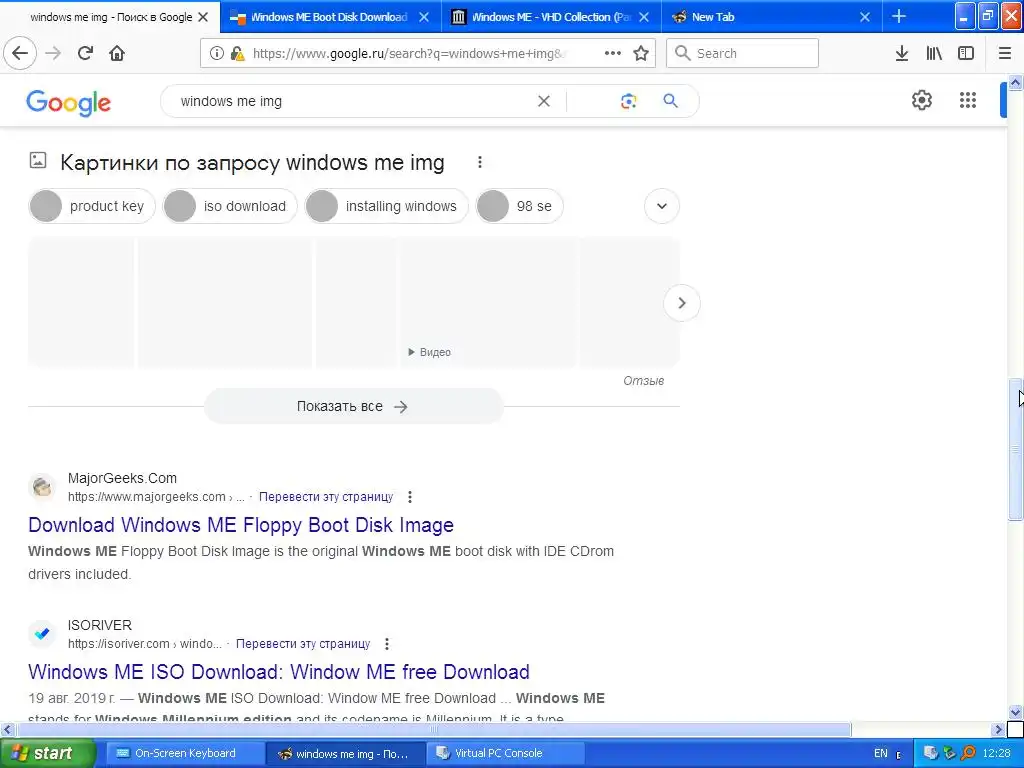The width and height of the screenshot is (1024, 768).
Task: Show next images in carousel
Action: 682,303
